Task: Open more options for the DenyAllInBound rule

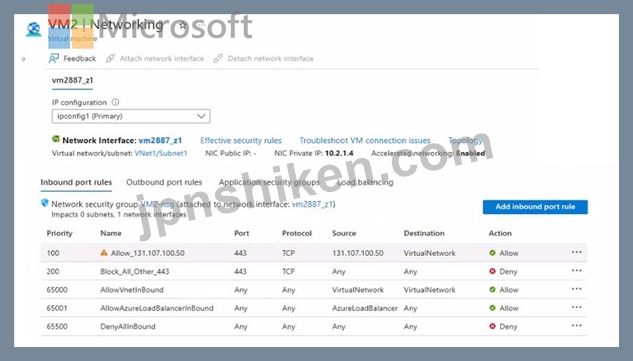Action: click(x=576, y=326)
